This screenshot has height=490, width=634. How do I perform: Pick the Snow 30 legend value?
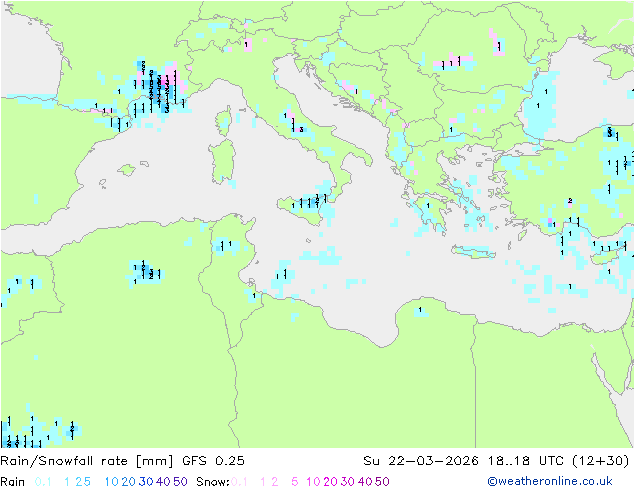348,482
